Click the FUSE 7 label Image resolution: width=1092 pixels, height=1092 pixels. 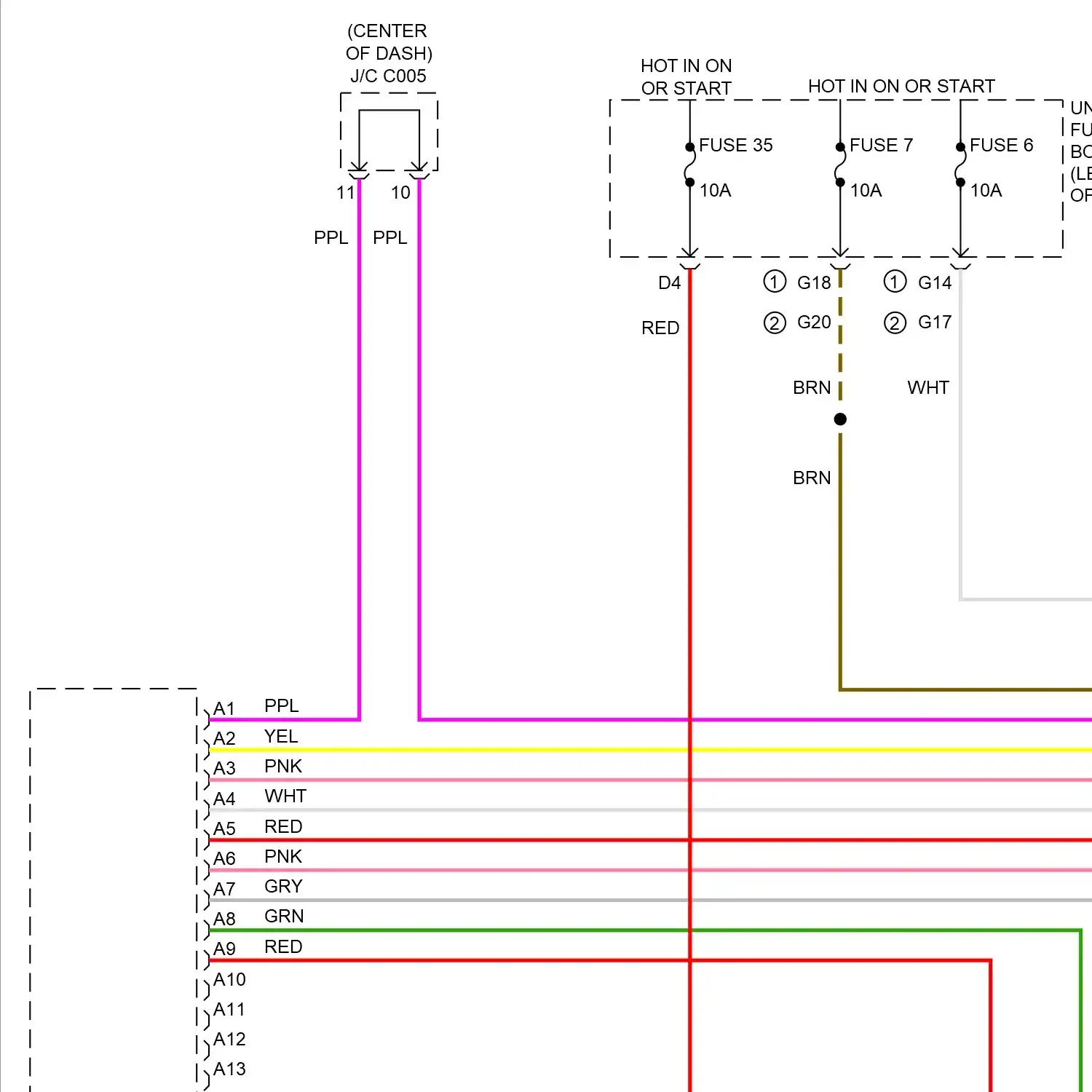pyautogui.click(x=881, y=146)
